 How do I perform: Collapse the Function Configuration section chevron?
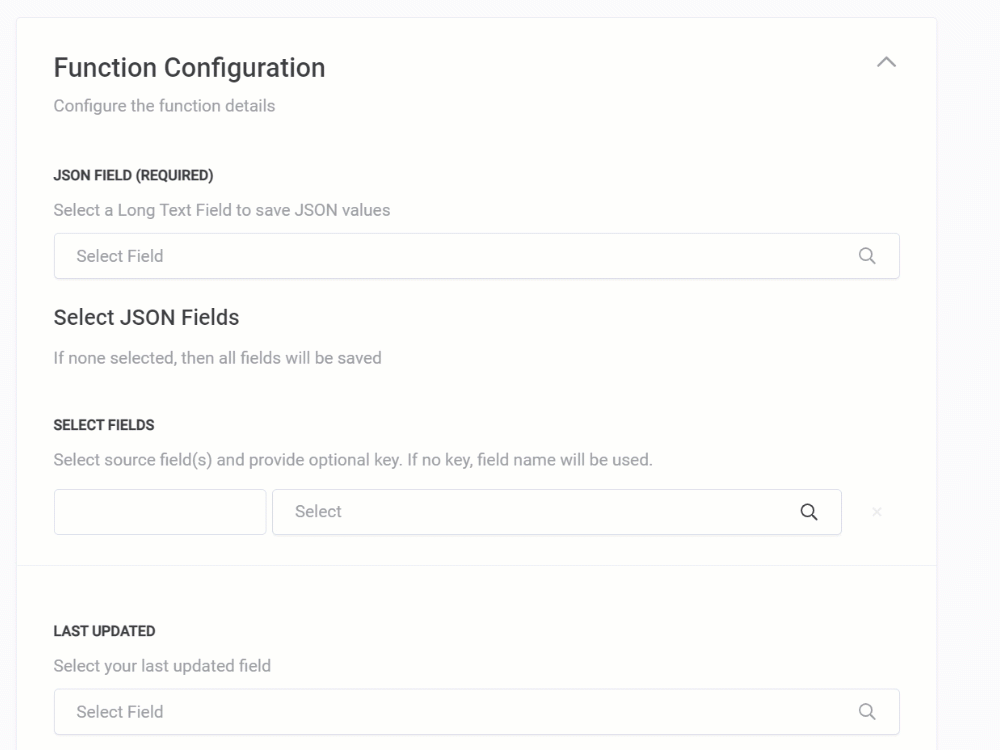(886, 62)
